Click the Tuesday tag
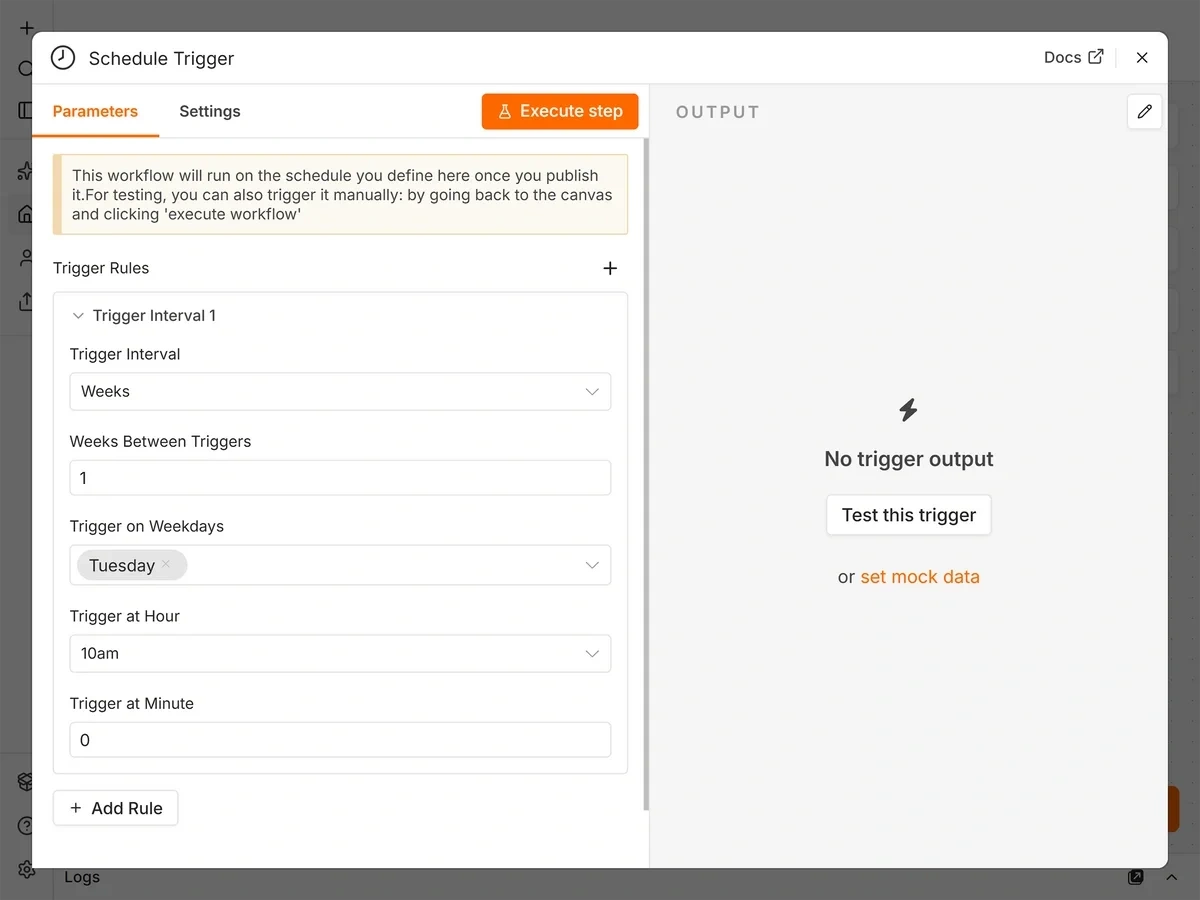 pyautogui.click(x=132, y=565)
